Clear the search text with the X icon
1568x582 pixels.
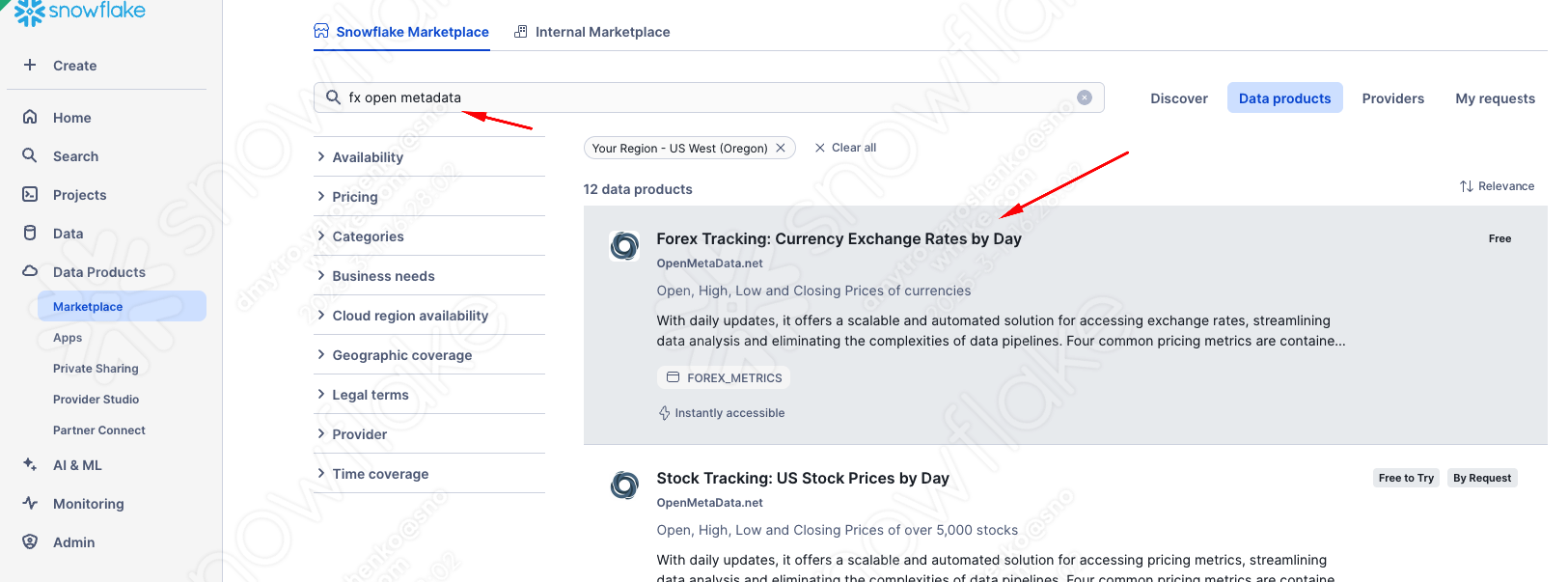coord(1085,97)
